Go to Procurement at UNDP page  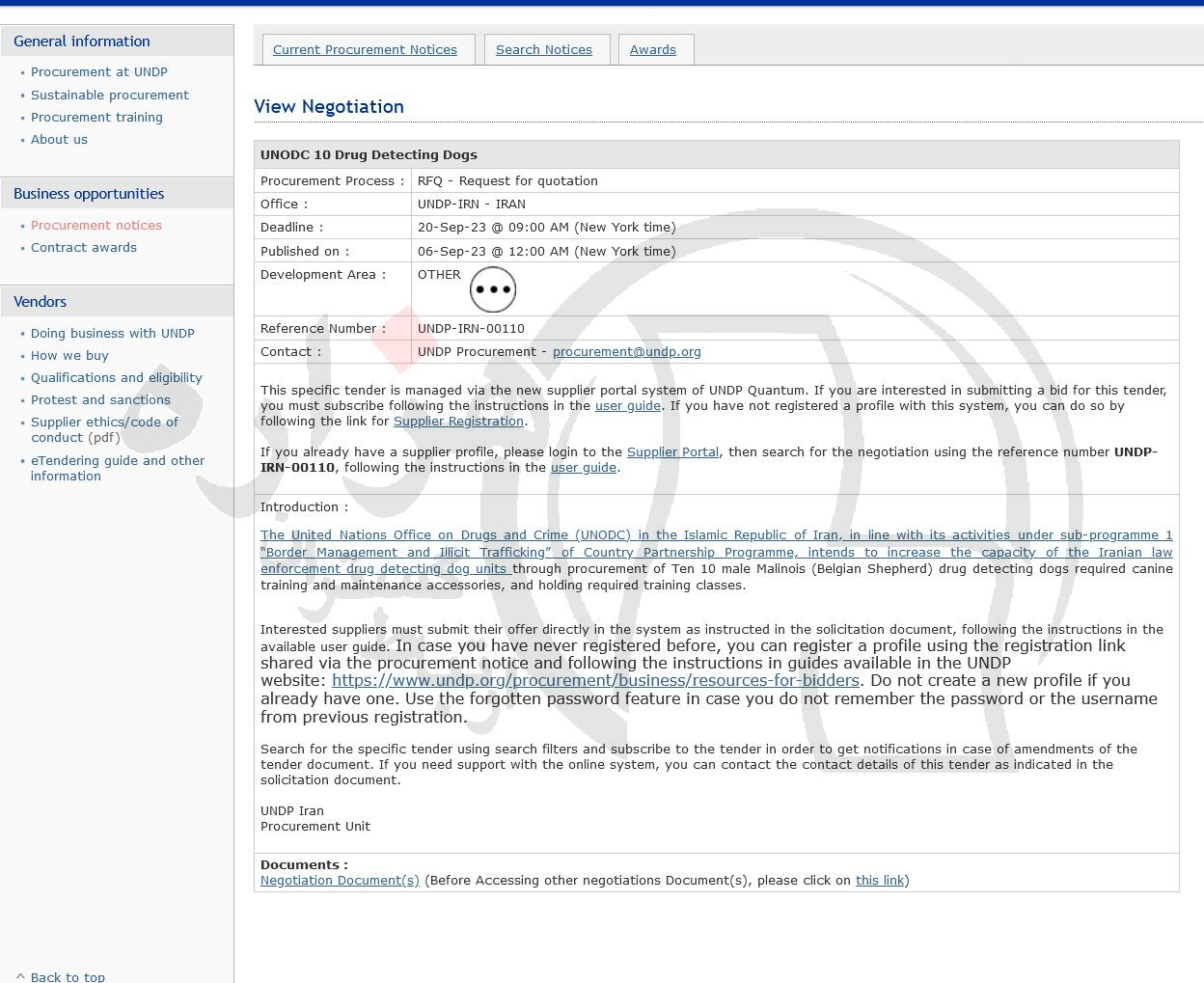[x=98, y=72]
